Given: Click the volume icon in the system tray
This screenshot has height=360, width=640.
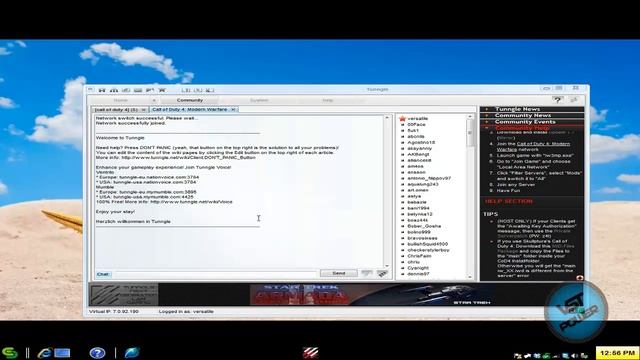Looking at the screenshot, I should (575, 356).
